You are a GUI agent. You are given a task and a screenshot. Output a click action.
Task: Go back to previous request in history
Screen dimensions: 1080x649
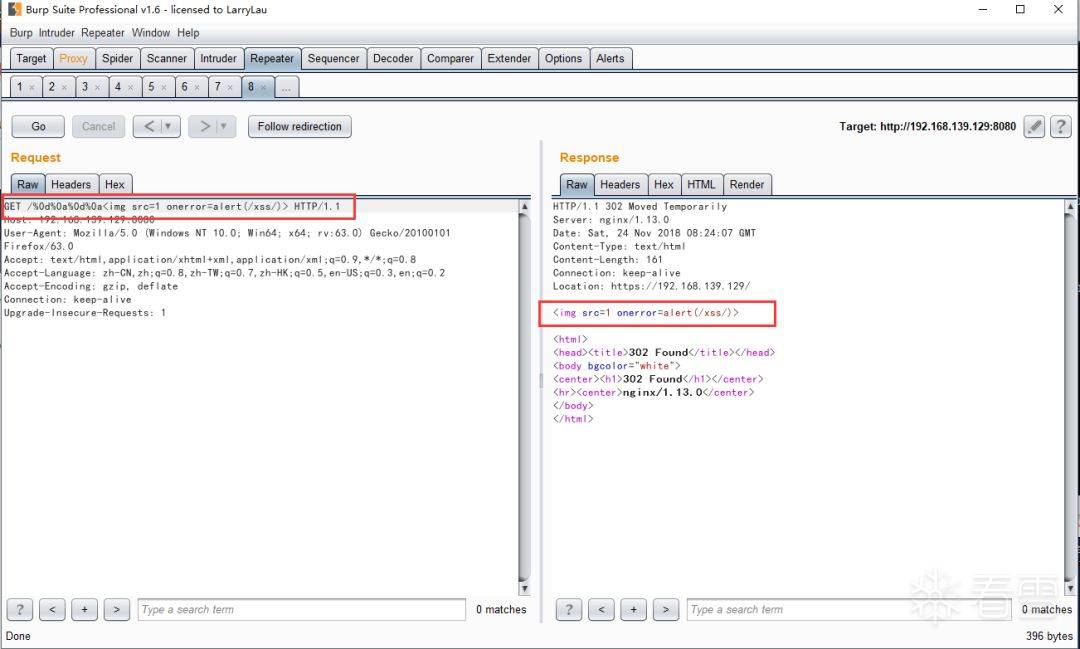(148, 127)
